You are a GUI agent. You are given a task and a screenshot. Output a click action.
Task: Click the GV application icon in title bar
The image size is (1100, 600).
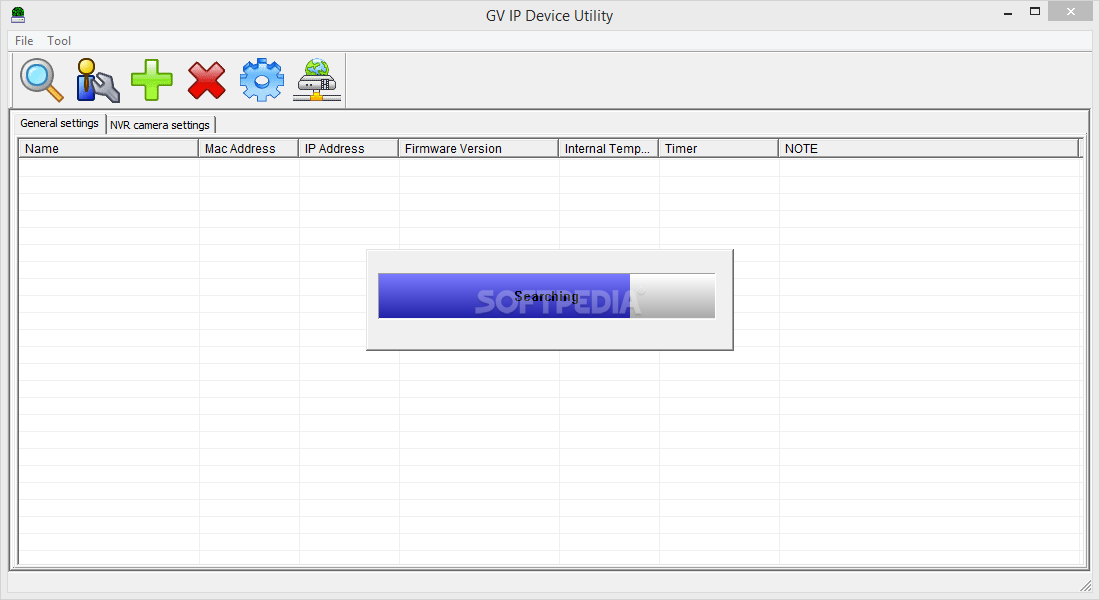[18, 15]
